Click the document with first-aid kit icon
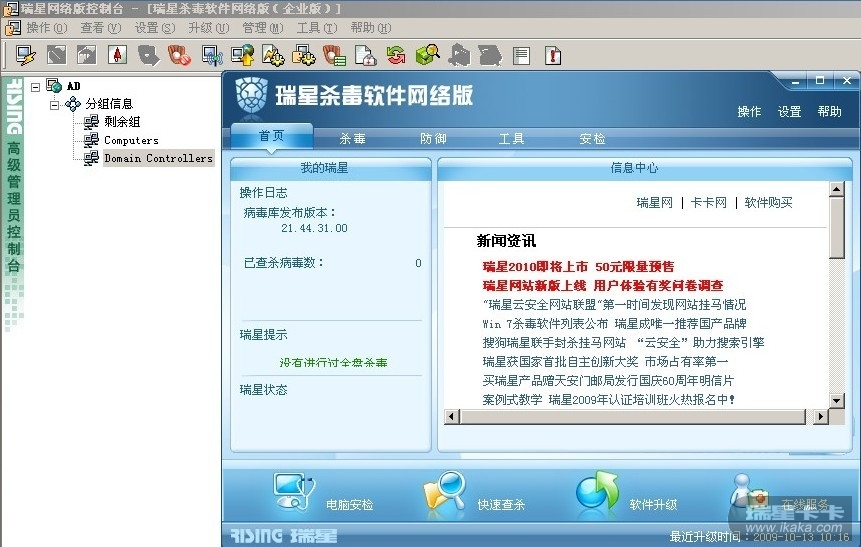Screen dimensions: 861x547 (x=365, y=55)
